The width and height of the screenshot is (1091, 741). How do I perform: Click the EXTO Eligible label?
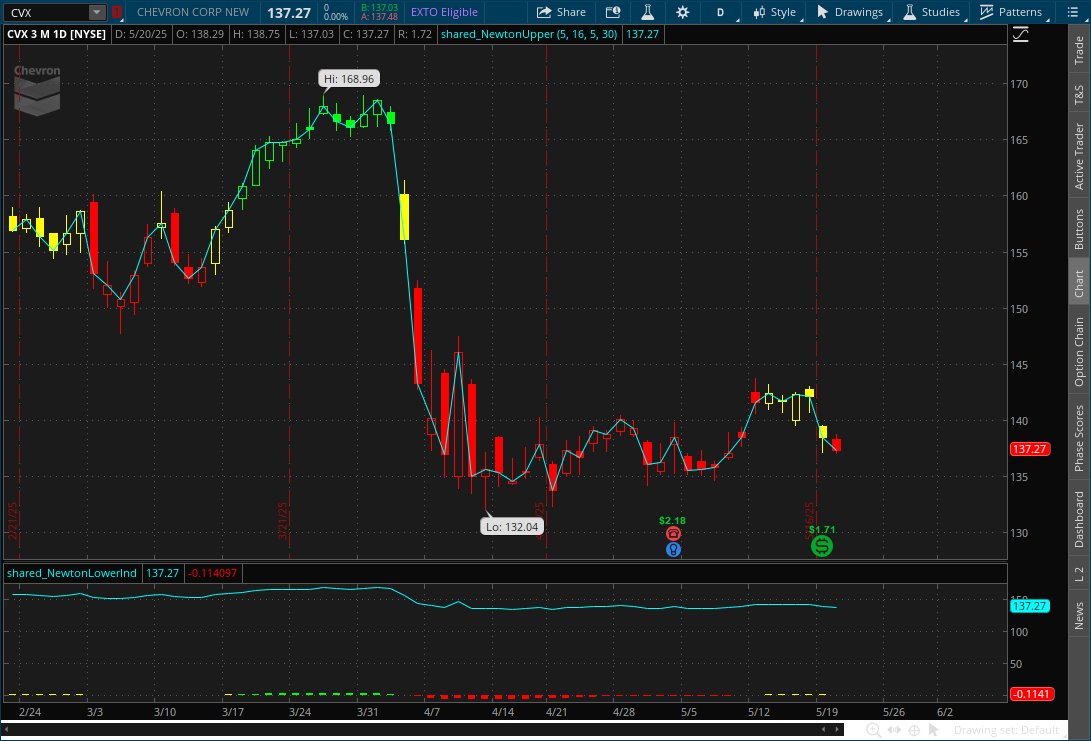pos(444,13)
